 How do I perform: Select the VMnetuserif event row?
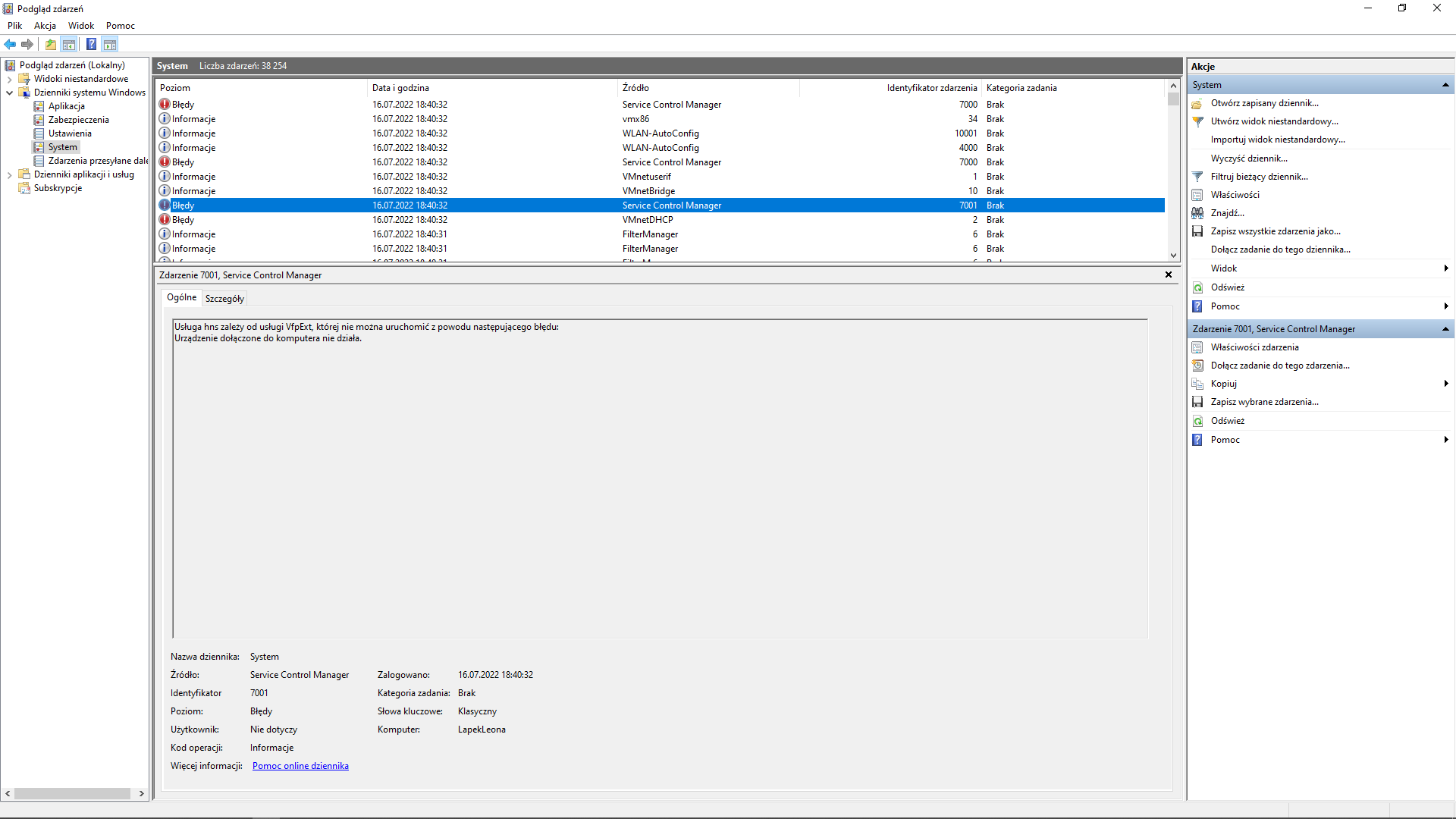click(661, 177)
